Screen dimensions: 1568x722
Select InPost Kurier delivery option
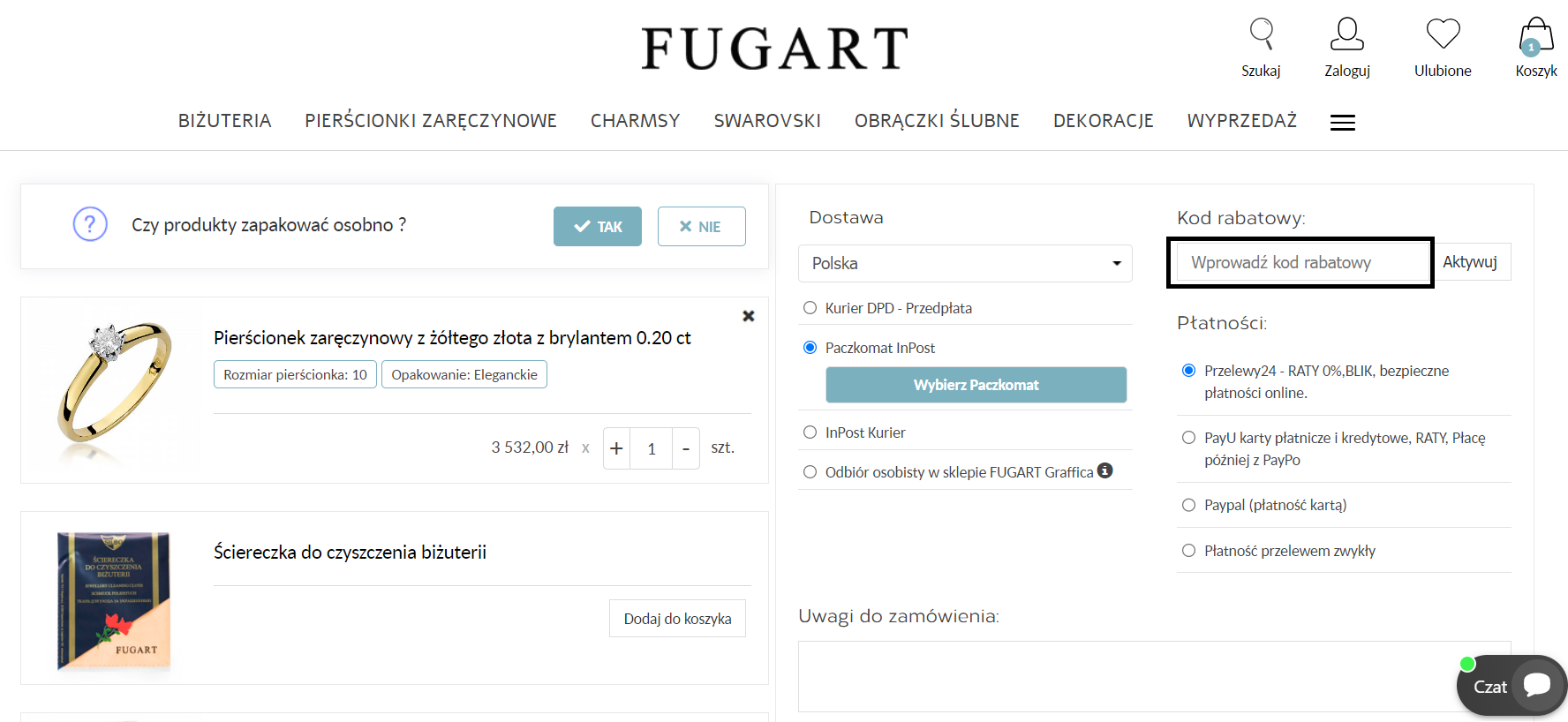810,432
